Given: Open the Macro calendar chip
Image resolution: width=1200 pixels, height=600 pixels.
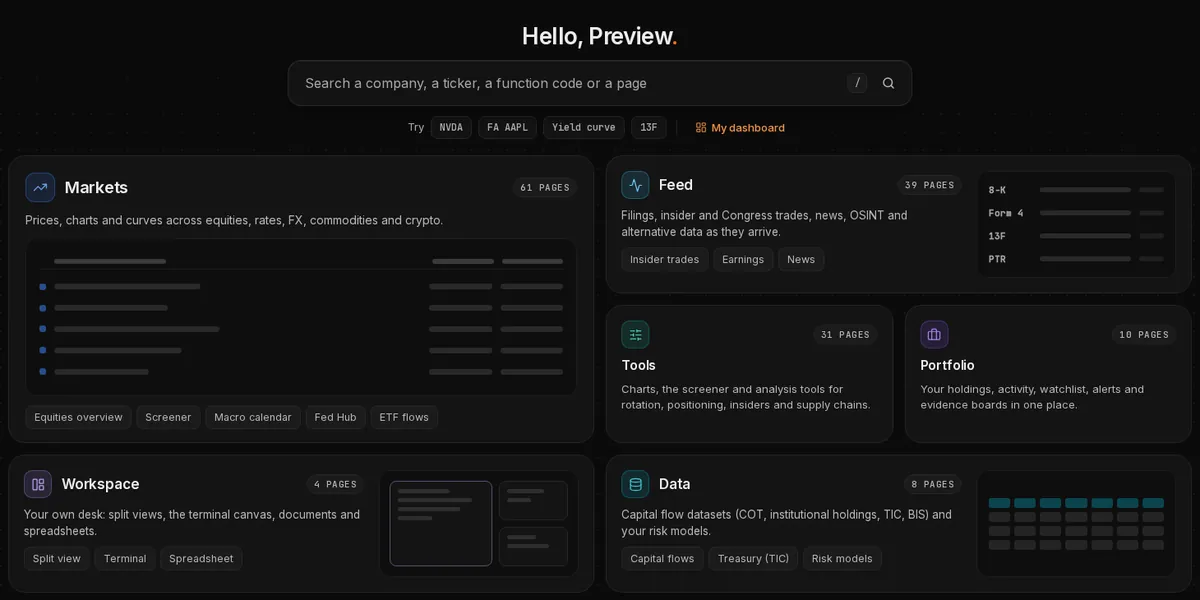Looking at the screenshot, I should (253, 417).
